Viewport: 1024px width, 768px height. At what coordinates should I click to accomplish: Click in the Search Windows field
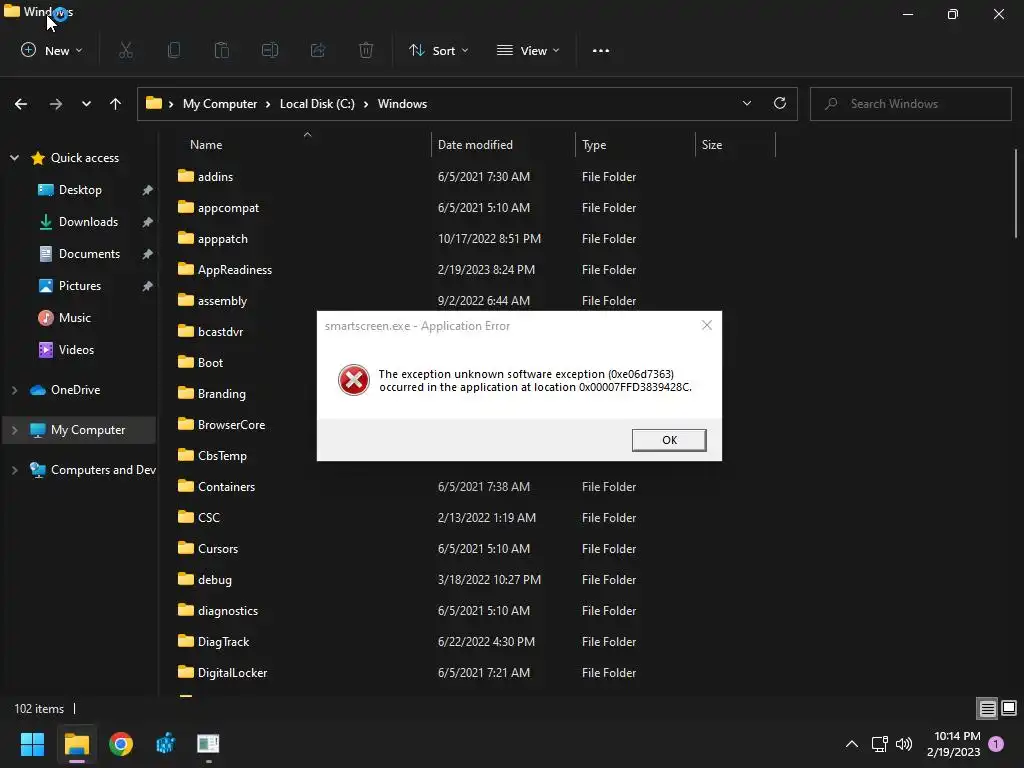pyautogui.click(x=910, y=104)
